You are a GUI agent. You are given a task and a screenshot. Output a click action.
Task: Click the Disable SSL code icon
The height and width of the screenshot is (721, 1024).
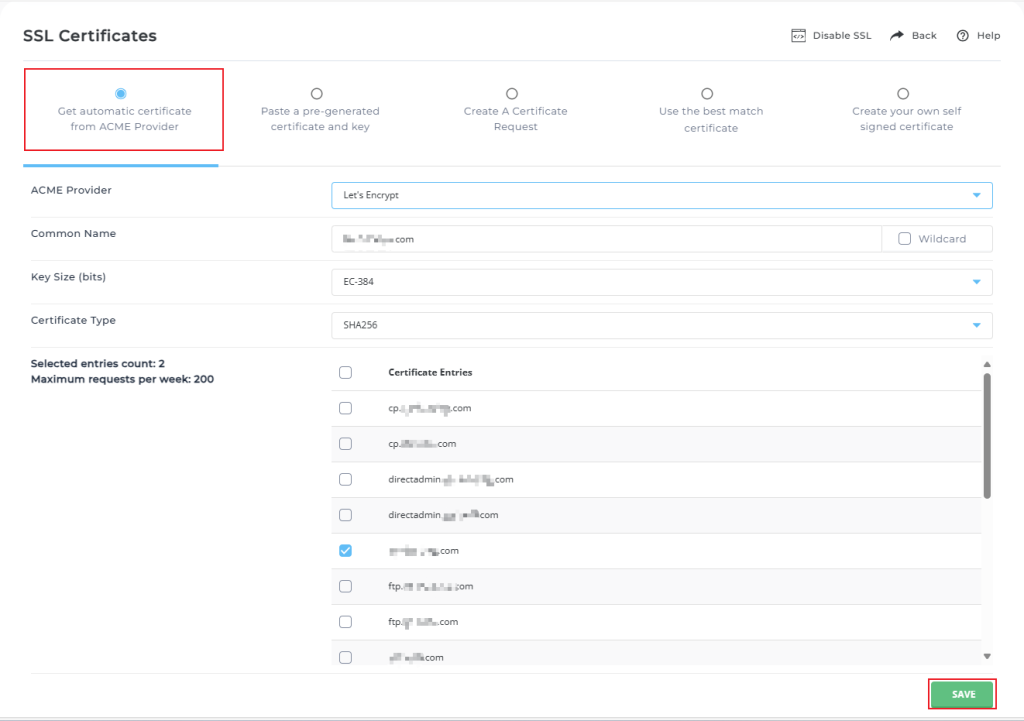tap(798, 35)
